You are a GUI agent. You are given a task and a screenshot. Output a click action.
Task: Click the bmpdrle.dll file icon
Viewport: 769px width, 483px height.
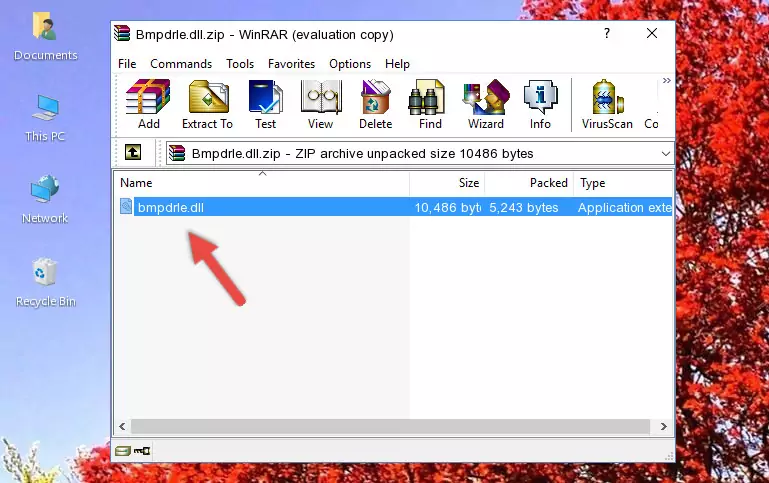click(x=126, y=206)
